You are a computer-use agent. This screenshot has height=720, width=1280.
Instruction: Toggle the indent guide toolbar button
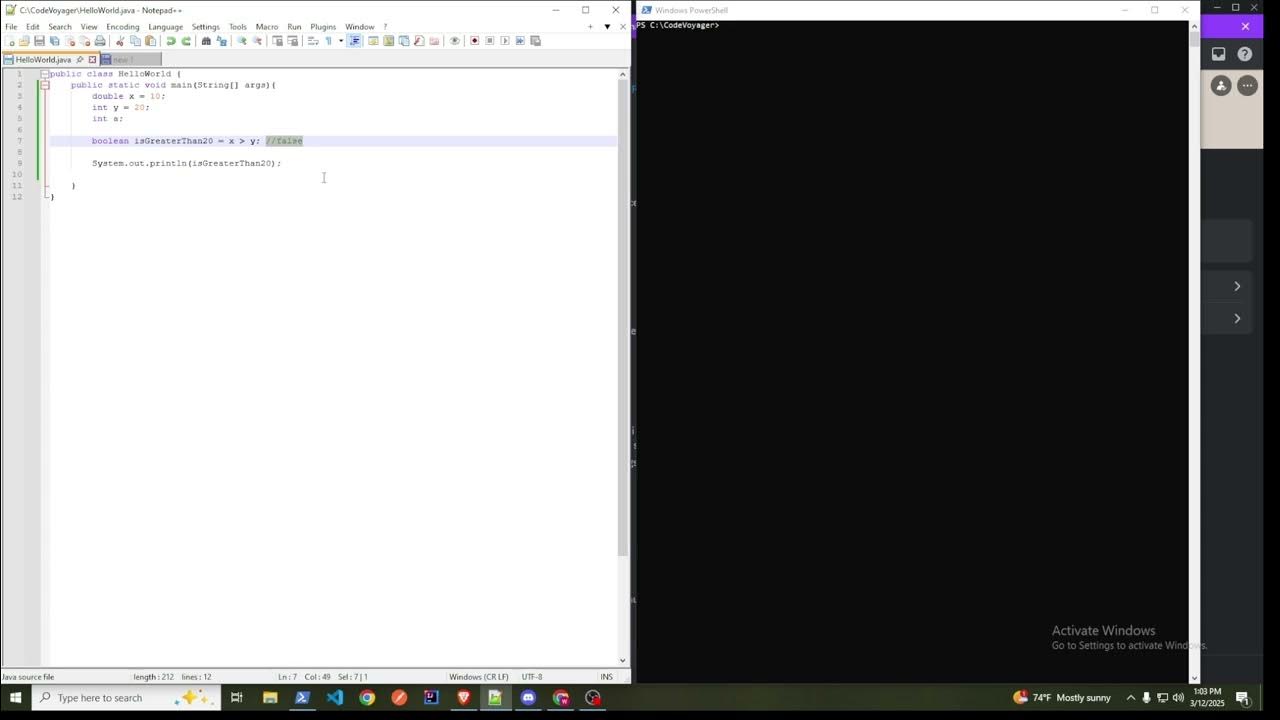[354, 41]
